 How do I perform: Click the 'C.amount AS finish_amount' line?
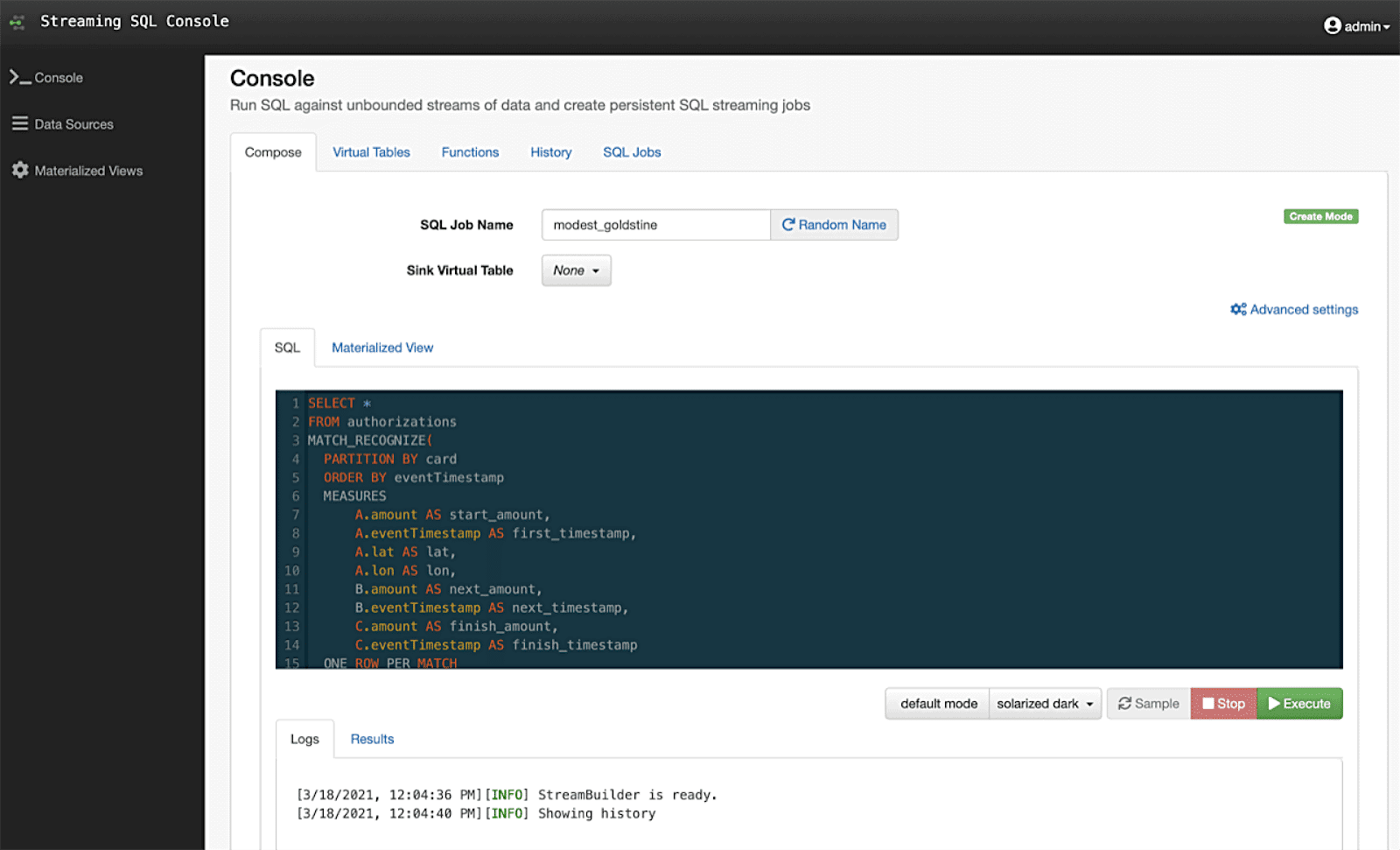click(456, 627)
